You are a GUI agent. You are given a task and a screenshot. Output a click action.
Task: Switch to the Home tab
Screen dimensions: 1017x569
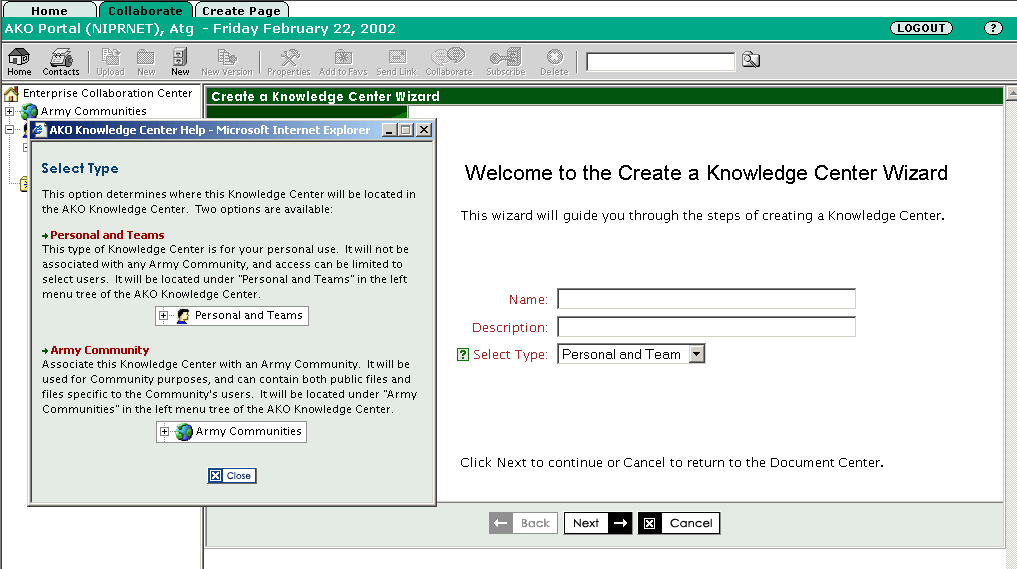(49, 11)
